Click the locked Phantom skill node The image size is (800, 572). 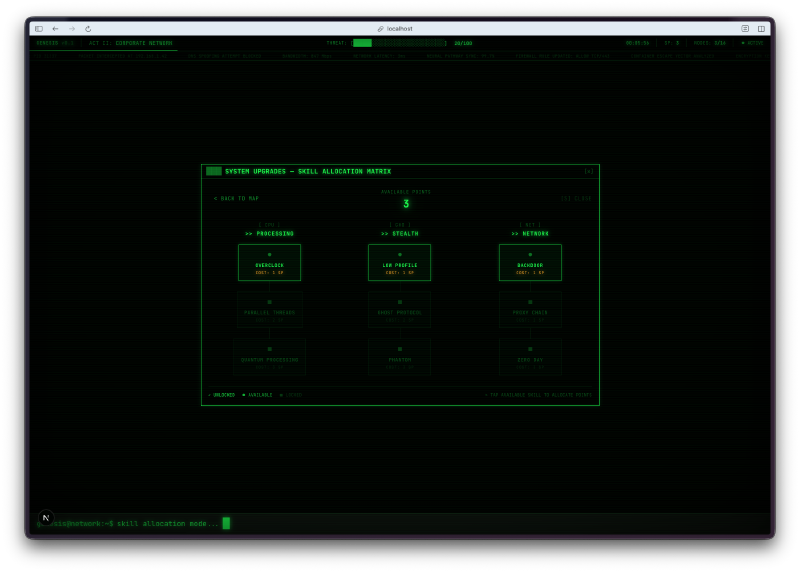(399, 356)
